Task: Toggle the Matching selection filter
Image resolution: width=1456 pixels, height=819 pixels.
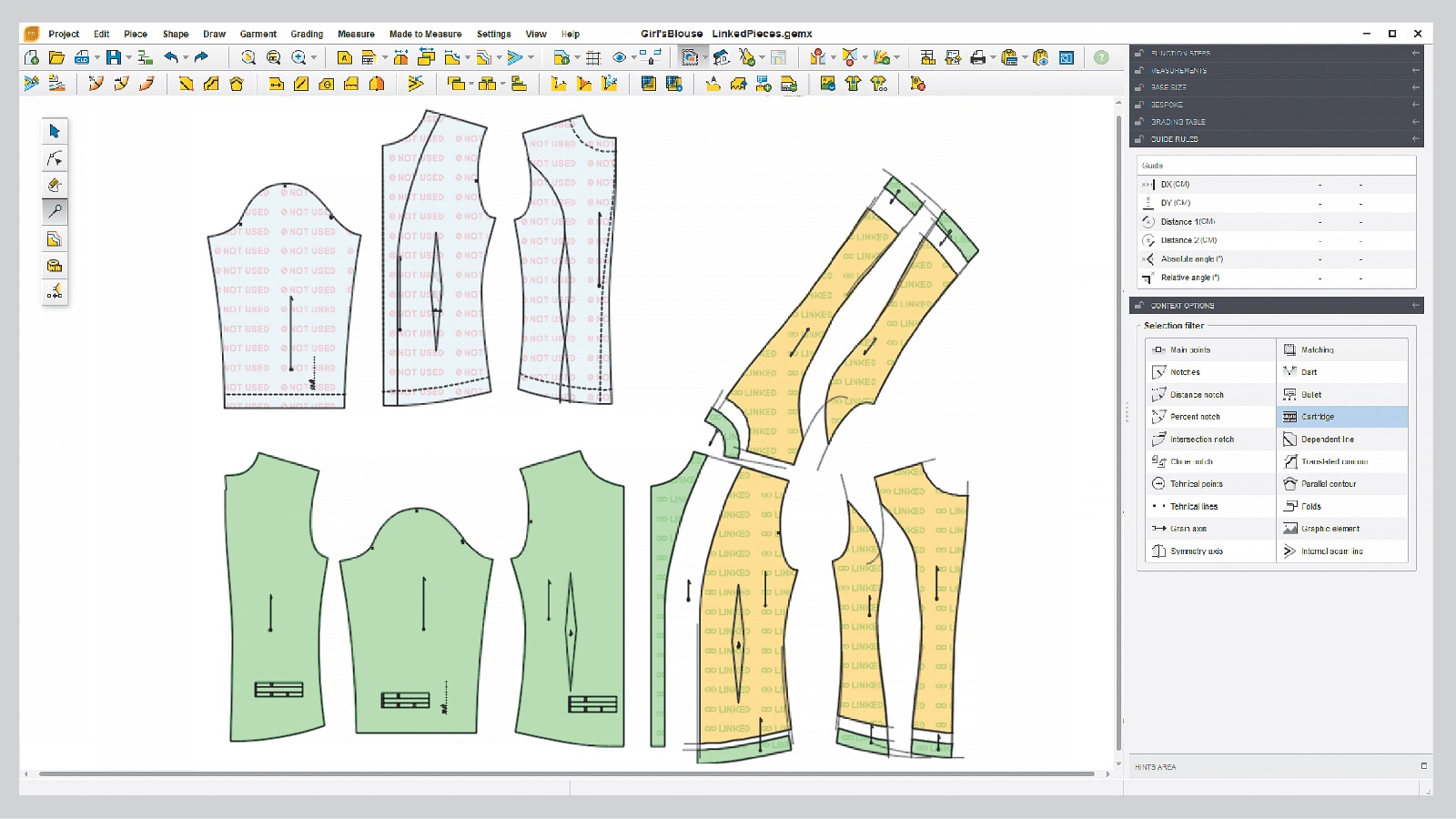Action: (1342, 349)
